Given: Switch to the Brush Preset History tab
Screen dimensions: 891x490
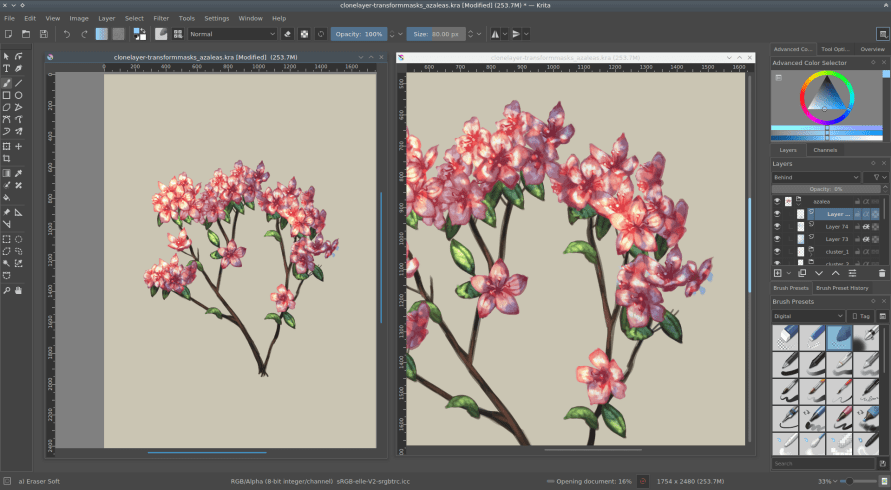Looking at the screenshot, I should pos(842,288).
